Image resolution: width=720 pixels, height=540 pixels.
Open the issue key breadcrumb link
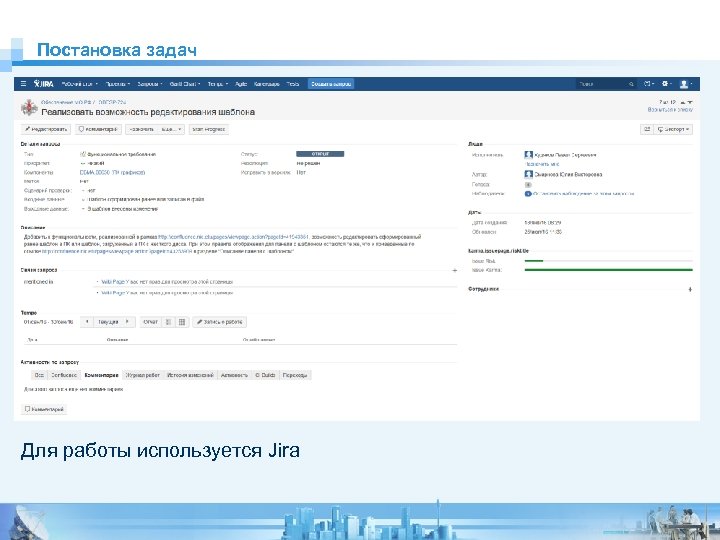(112, 102)
